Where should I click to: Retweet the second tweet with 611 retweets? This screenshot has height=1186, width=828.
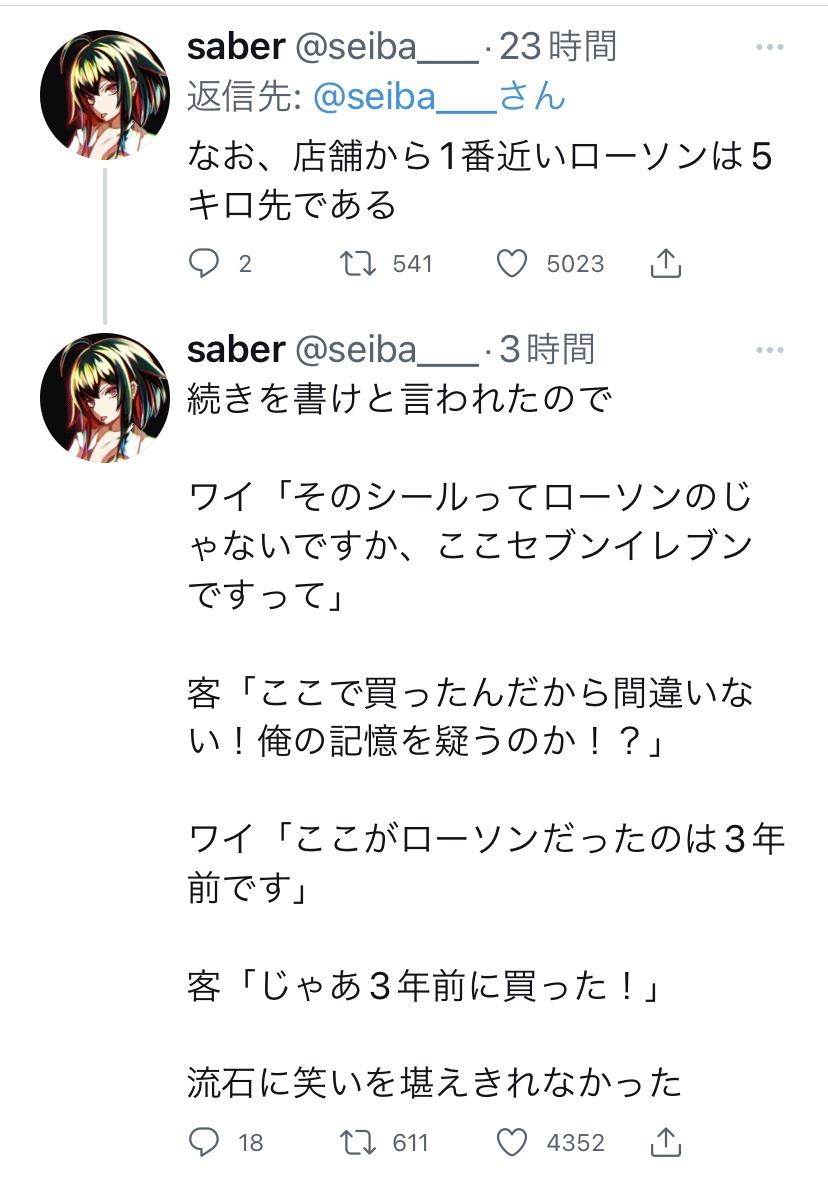point(357,1142)
